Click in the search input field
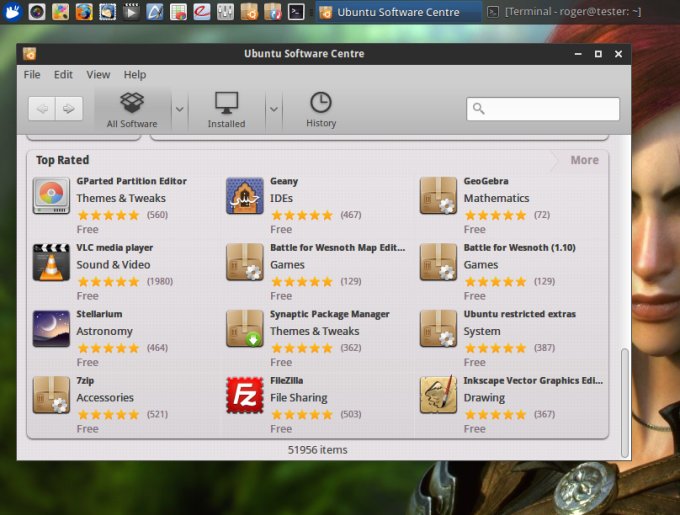The width and height of the screenshot is (680, 515). point(543,108)
